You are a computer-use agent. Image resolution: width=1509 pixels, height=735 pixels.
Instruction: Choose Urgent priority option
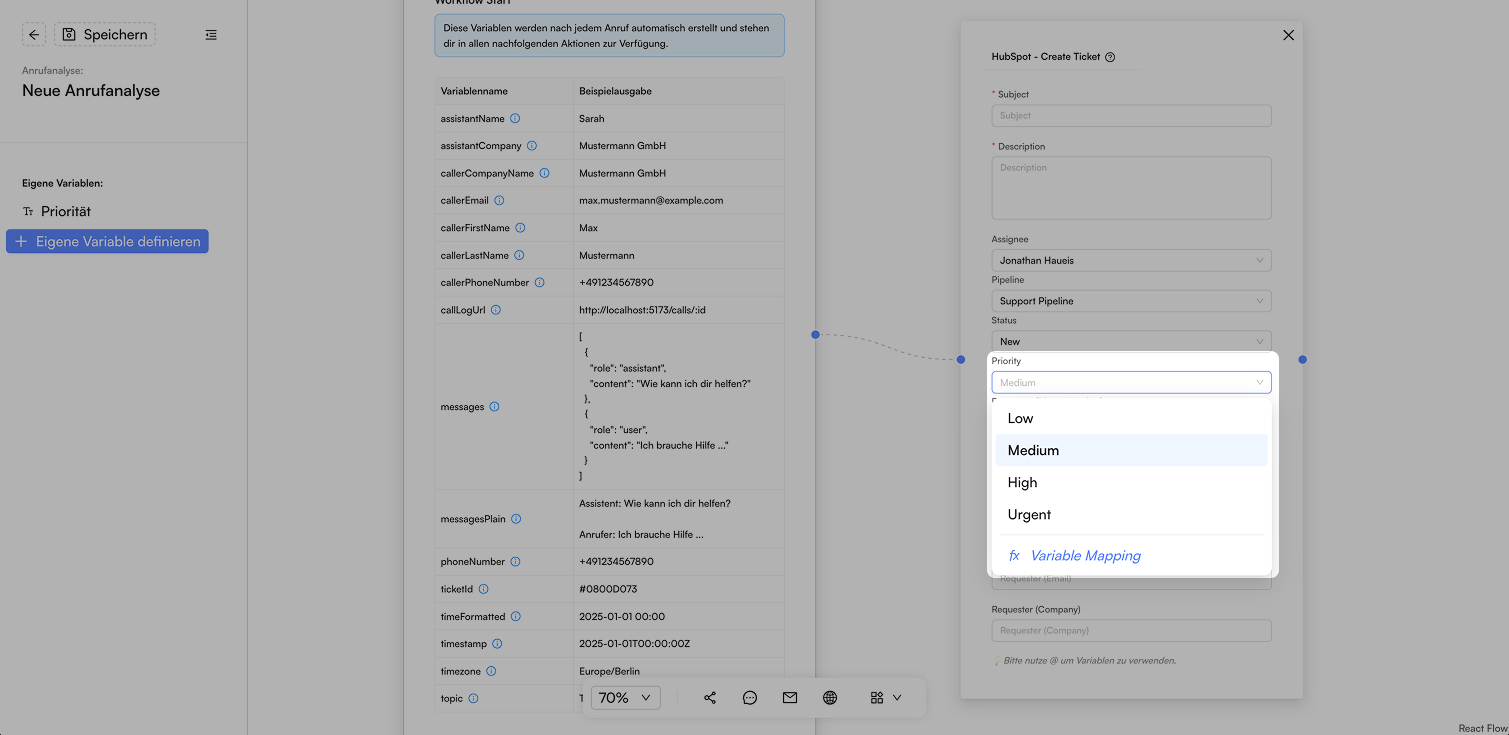1131,514
